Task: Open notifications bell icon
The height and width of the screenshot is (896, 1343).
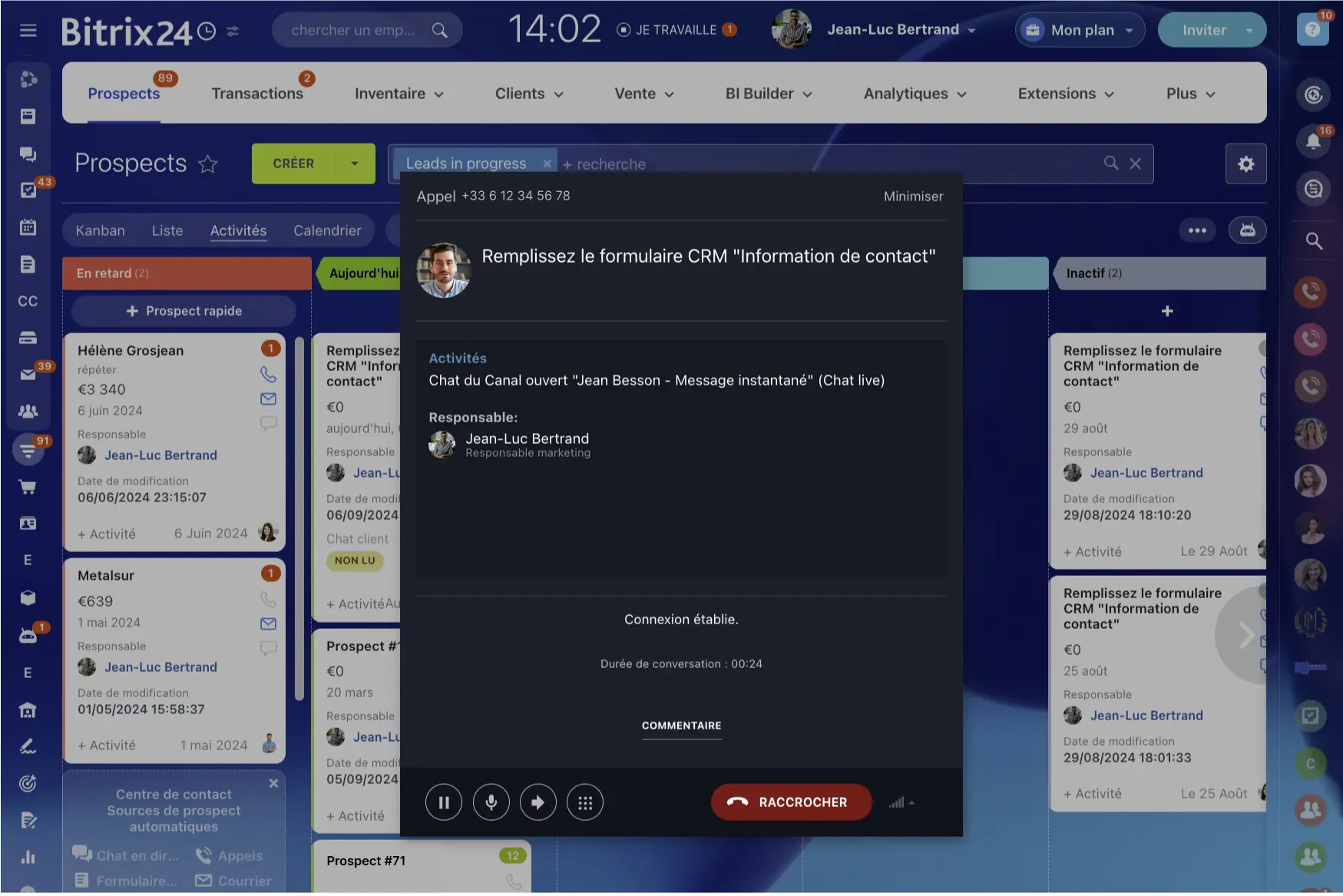Action: [1313, 141]
